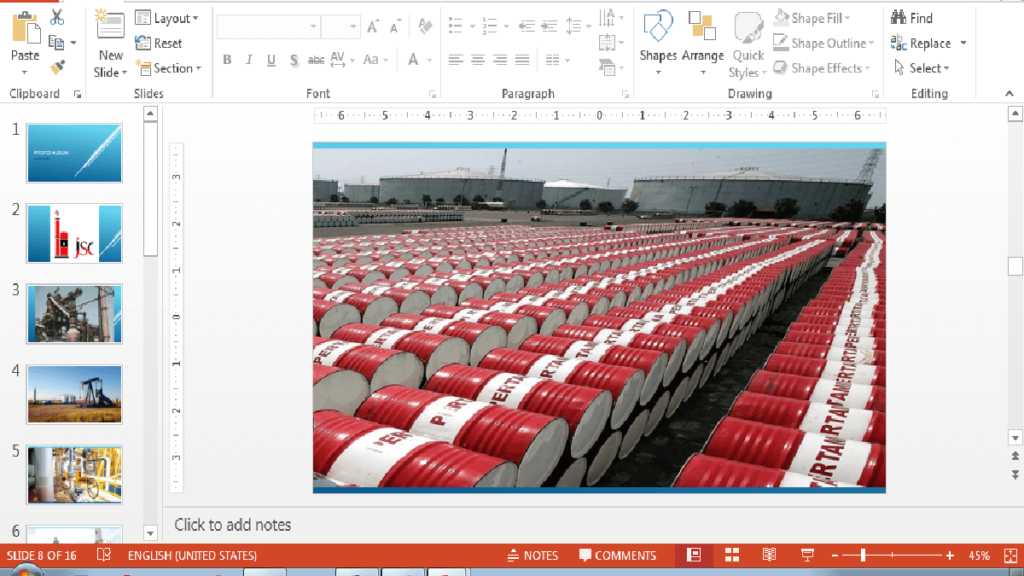Click the Arrange icon
Viewport: 1024px width, 576px height.
702,27
